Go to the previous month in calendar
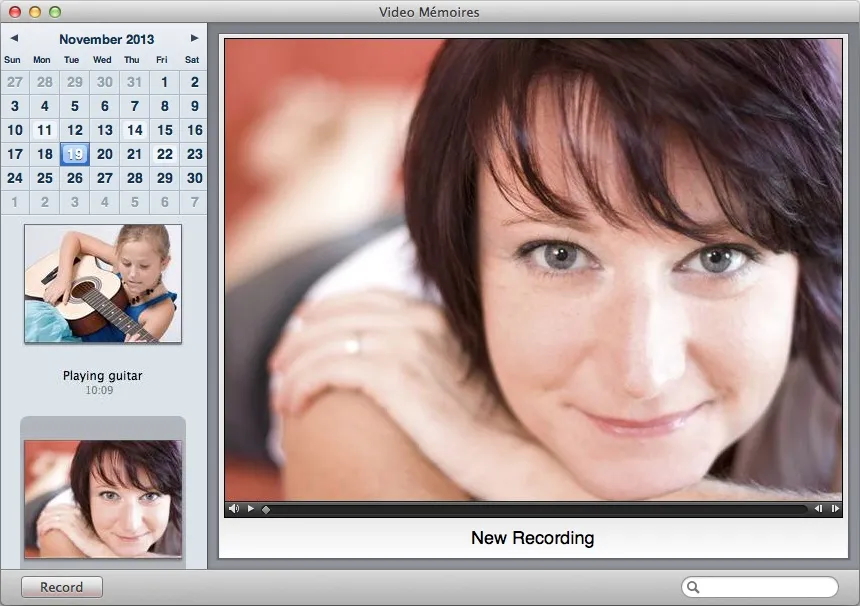The height and width of the screenshot is (606, 860). click(14, 38)
